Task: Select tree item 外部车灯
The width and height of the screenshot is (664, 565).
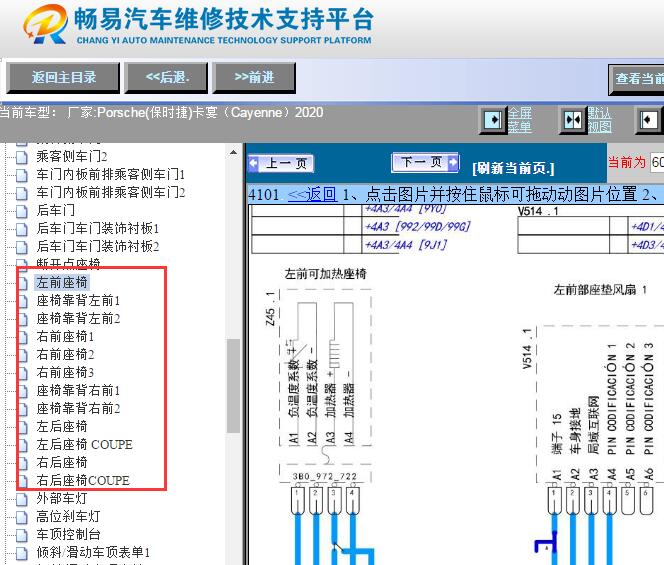Action: 62,498
